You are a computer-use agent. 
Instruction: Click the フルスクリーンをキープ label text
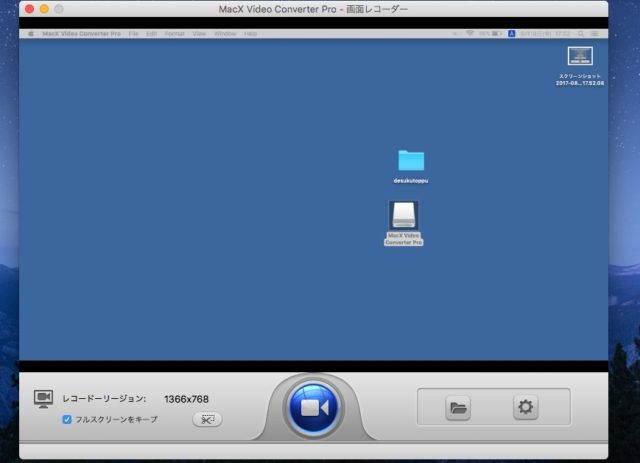116,419
